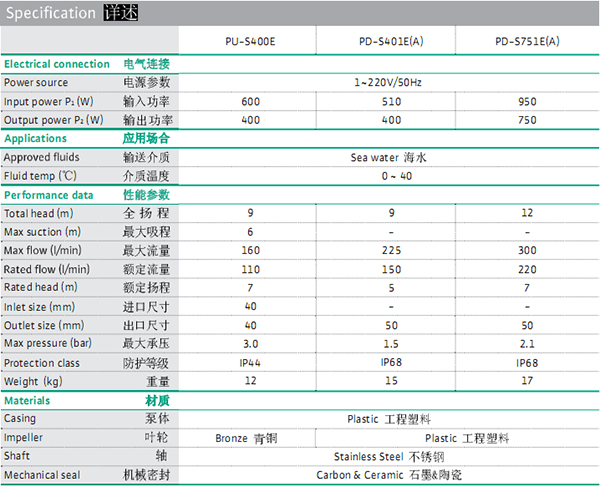The width and height of the screenshot is (600, 487).
Task: Click the Sea water approved fluids cell
Action: coord(388,158)
